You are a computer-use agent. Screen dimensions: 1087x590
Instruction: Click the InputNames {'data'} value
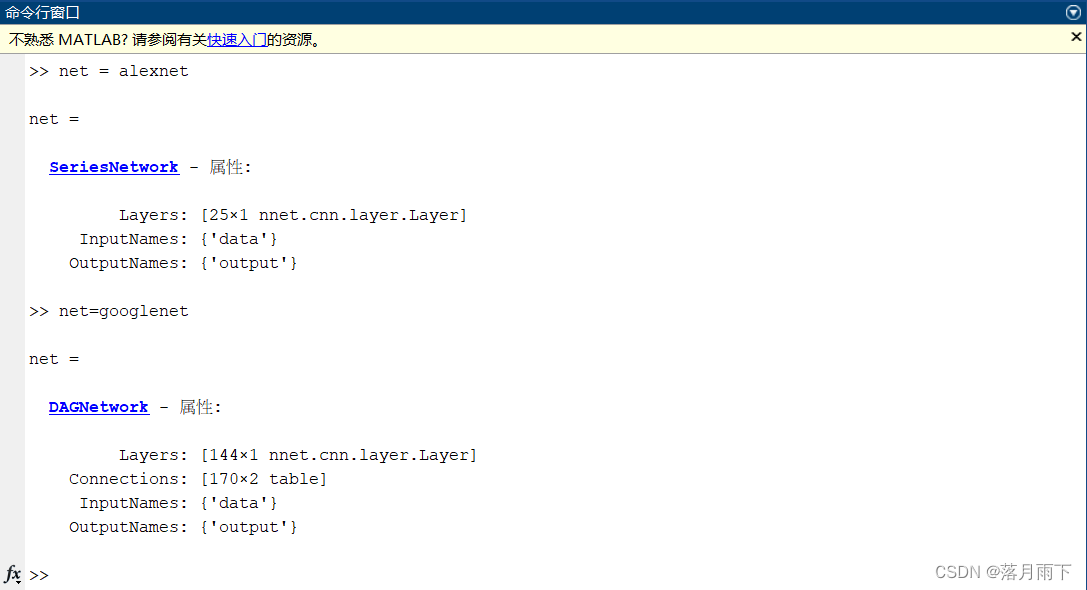click(x=240, y=238)
